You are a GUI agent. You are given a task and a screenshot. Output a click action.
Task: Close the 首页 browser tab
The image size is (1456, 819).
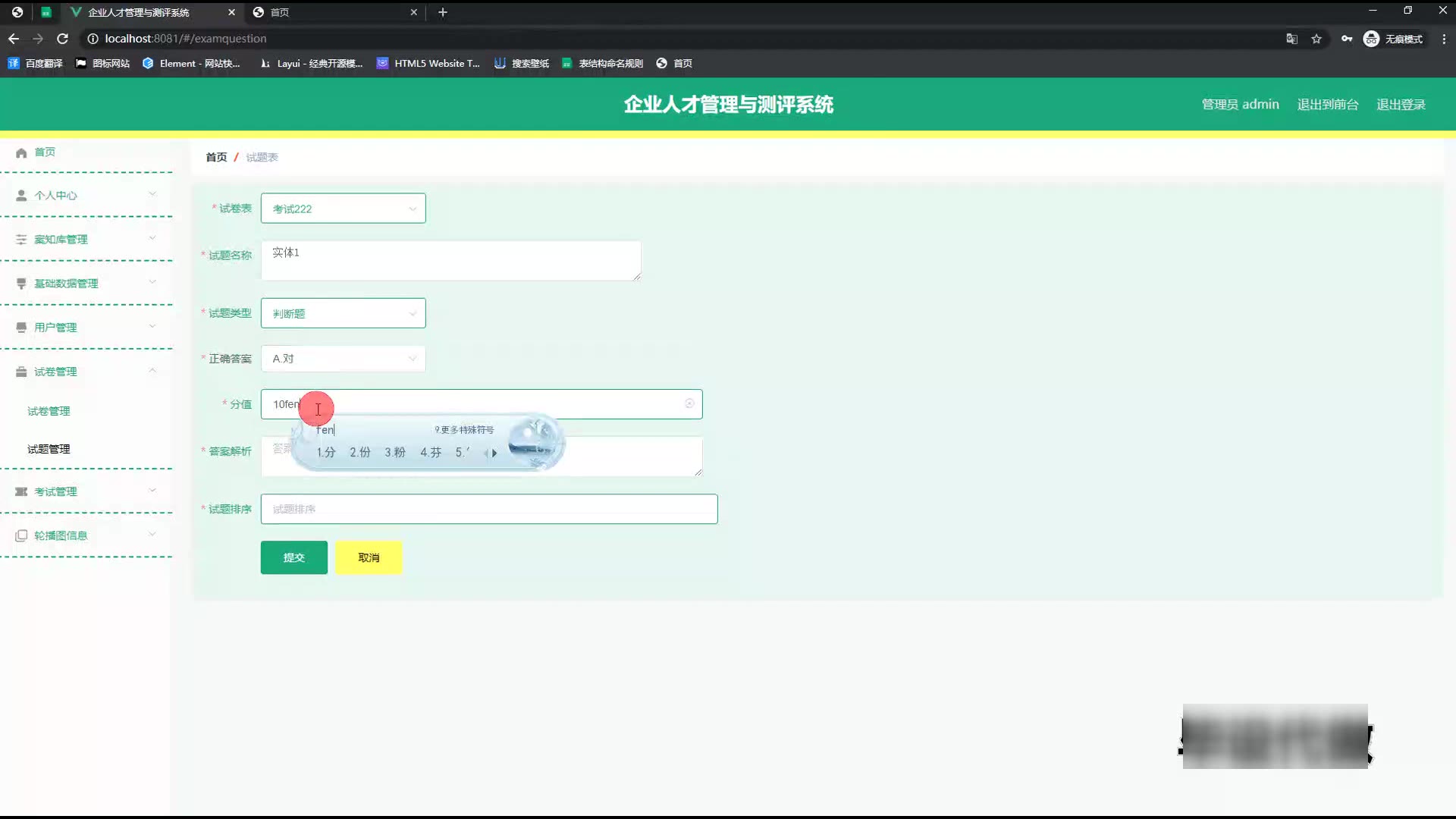(413, 12)
